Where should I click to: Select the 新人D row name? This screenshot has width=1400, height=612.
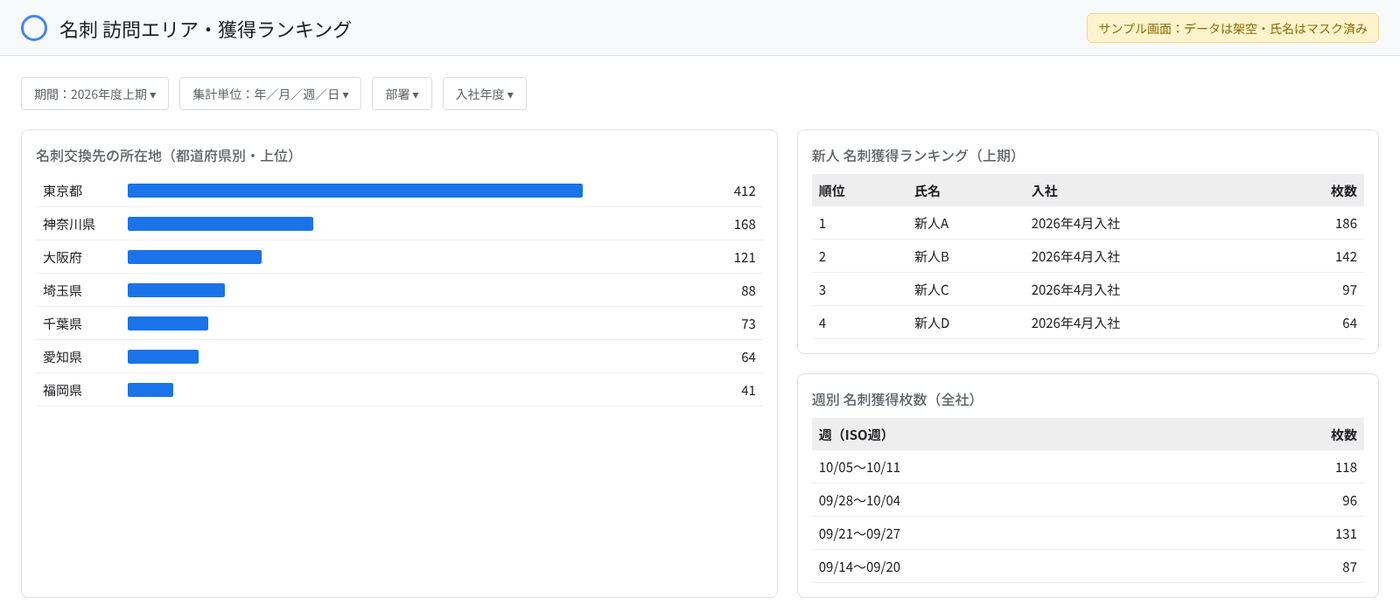tap(931, 323)
